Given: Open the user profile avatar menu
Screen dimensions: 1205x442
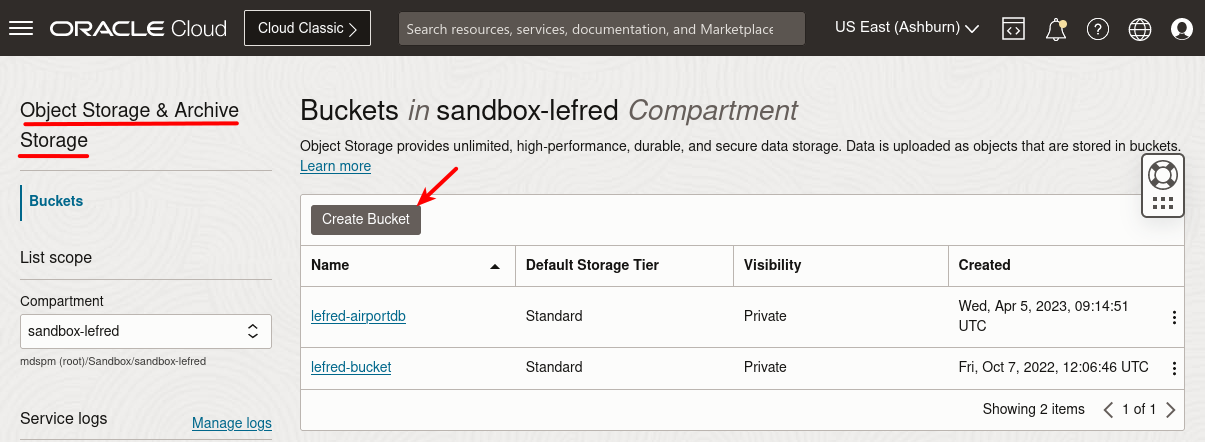Looking at the screenshot, I should pyautogui.click(x=1182, y=29).
